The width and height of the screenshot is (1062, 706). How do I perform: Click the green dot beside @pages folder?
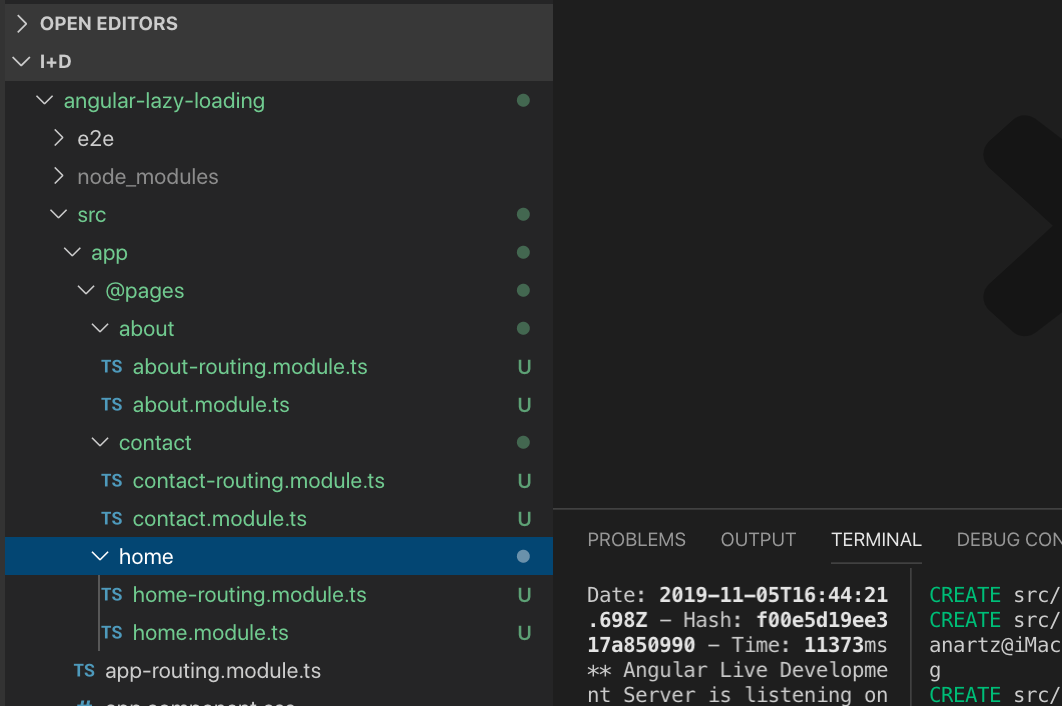tap(524, 290)
